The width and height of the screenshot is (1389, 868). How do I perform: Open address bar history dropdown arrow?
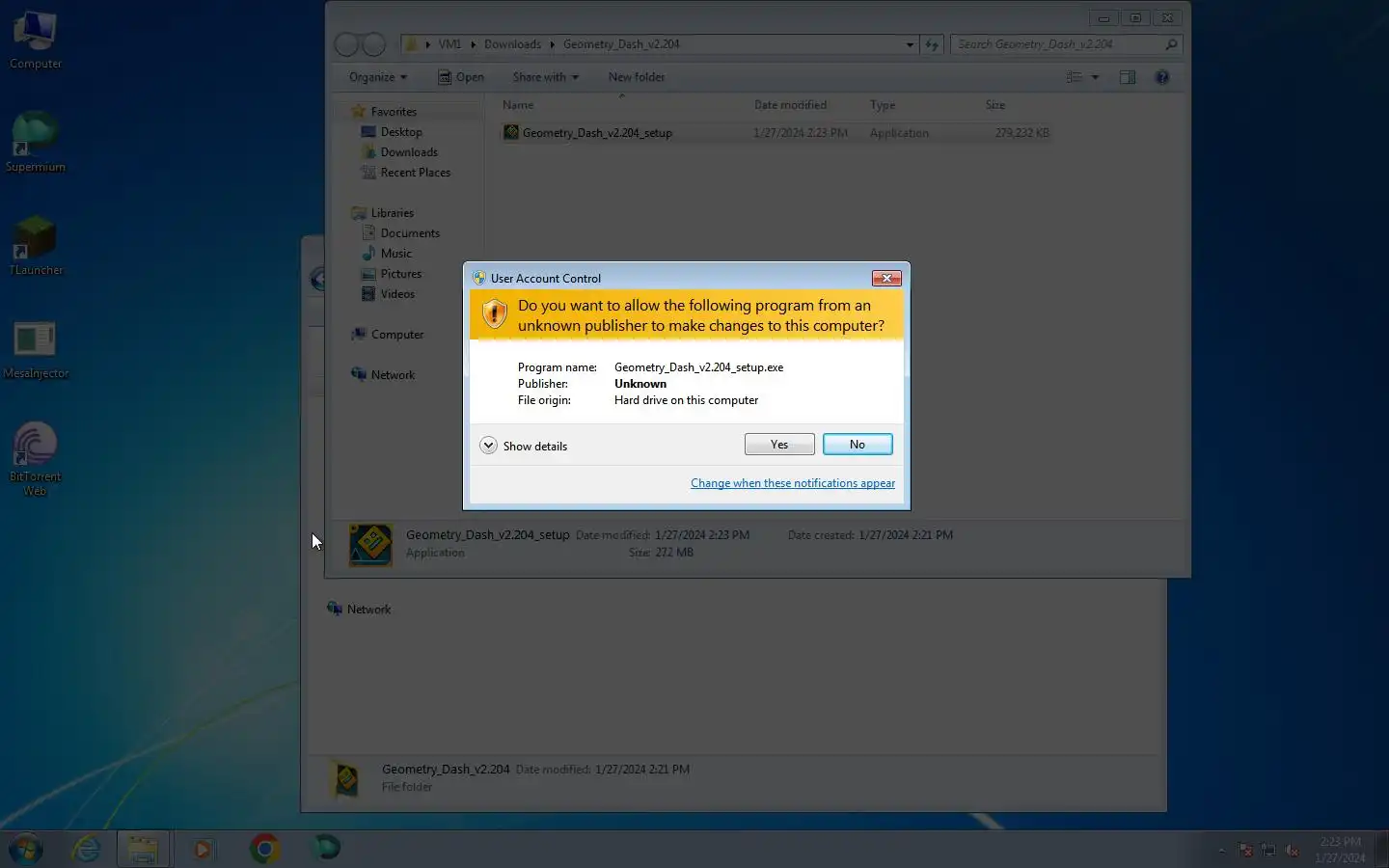(x=910, y=44)
